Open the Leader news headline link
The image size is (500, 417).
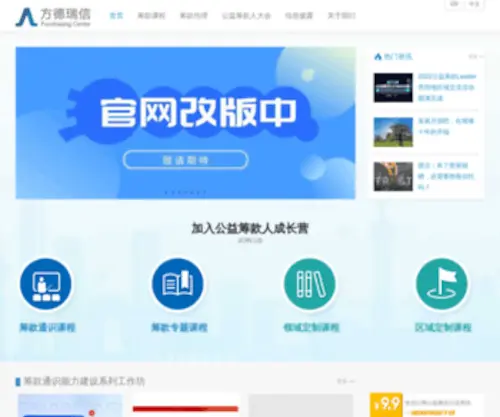click(x=446, y=87)
